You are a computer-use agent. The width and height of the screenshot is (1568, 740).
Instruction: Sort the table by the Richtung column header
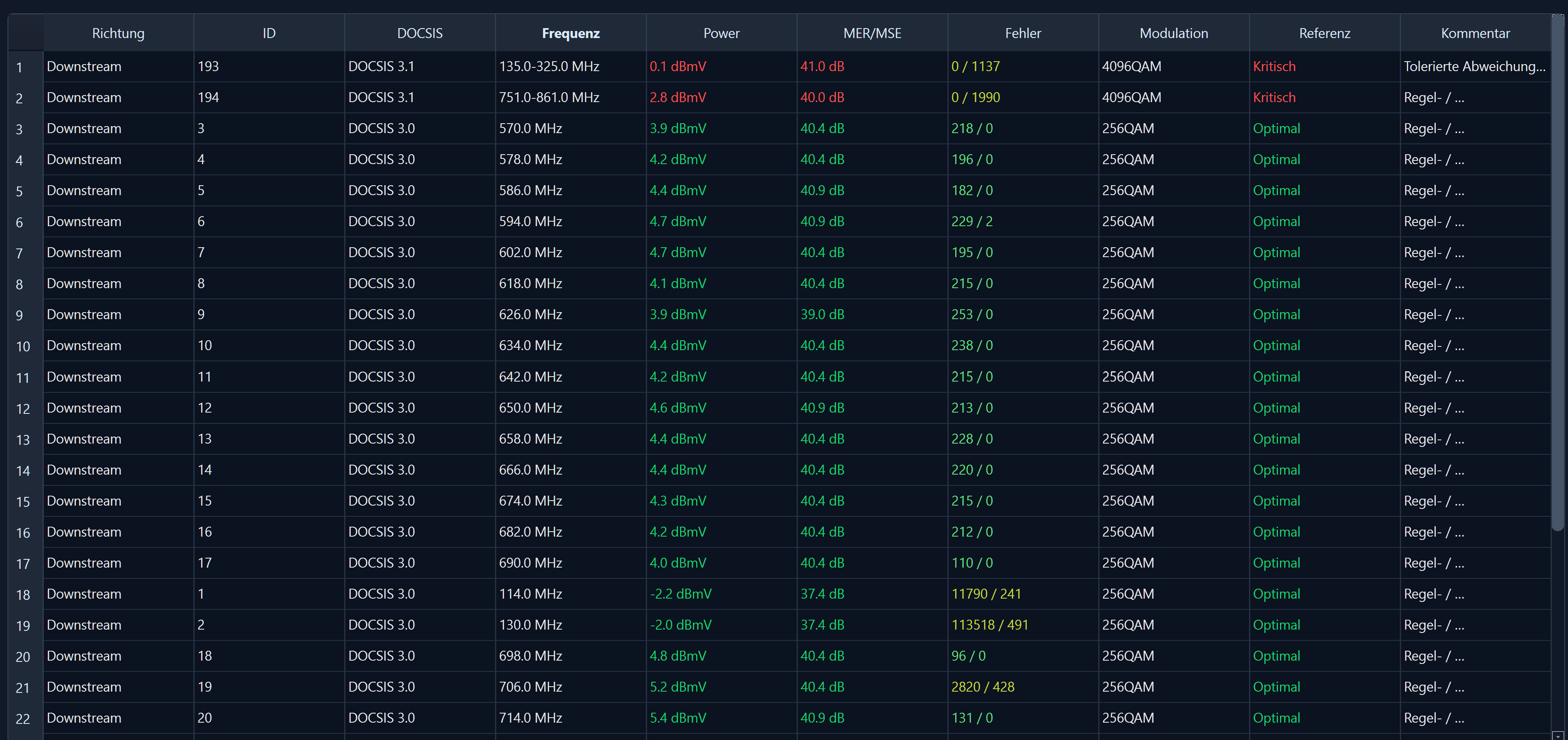pyautogui.click(x=118, y=33)
